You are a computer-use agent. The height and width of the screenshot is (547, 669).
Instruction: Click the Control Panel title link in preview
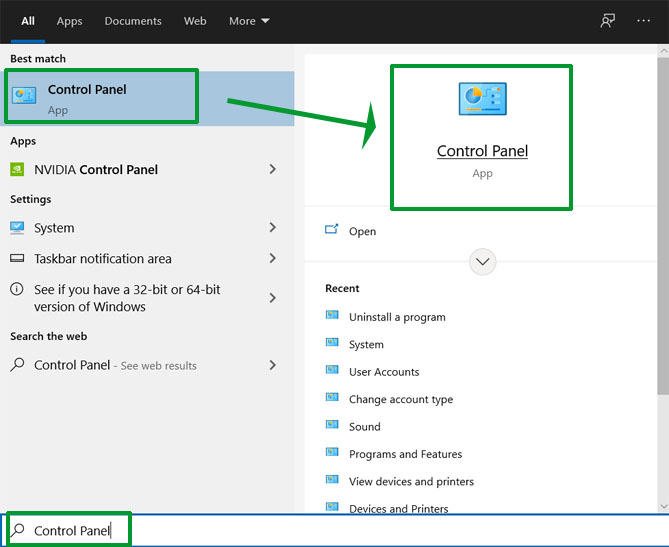[x=483, y=151]
